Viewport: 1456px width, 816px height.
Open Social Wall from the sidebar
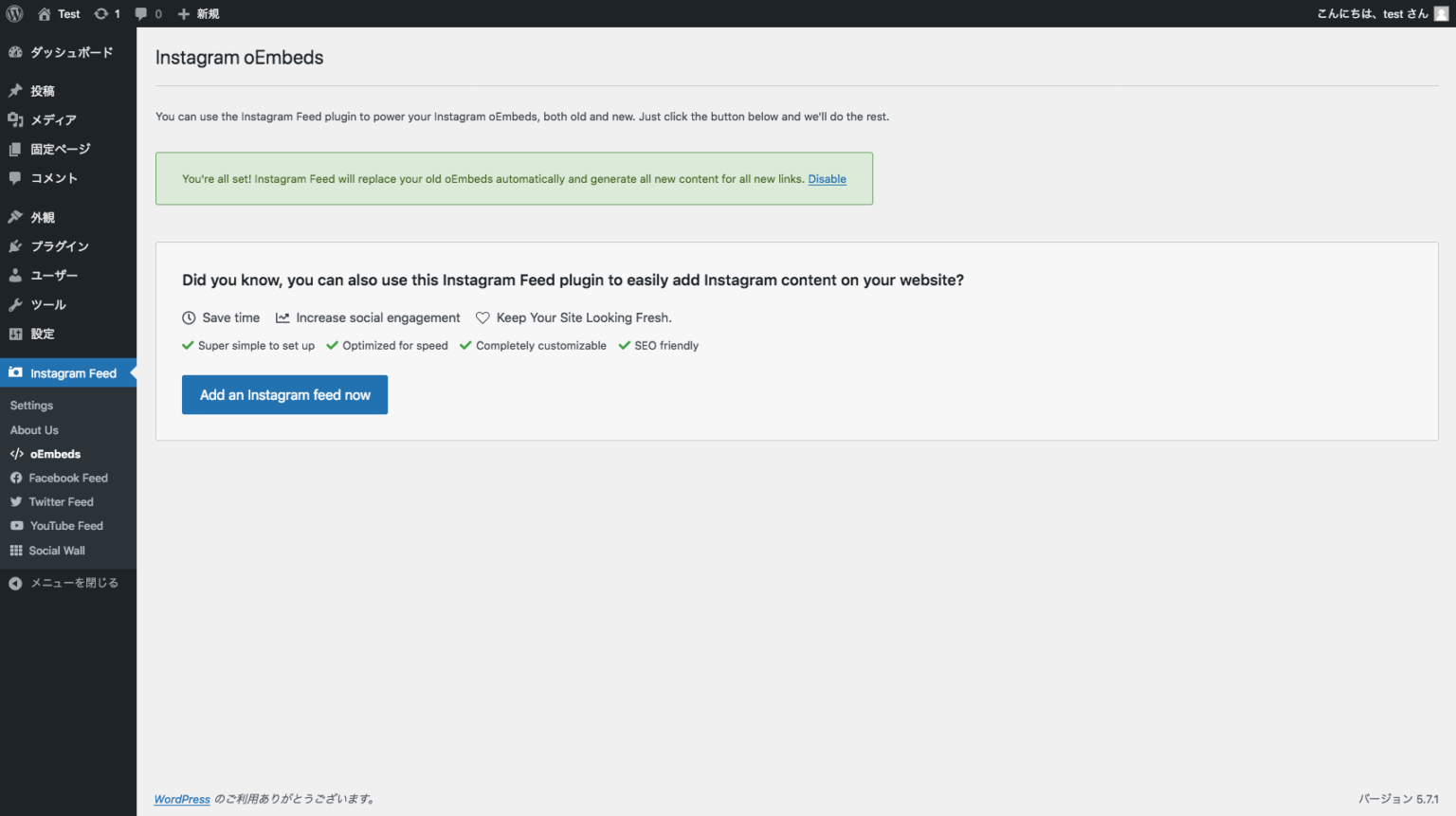pyautogui.click(x=57, y=550)
